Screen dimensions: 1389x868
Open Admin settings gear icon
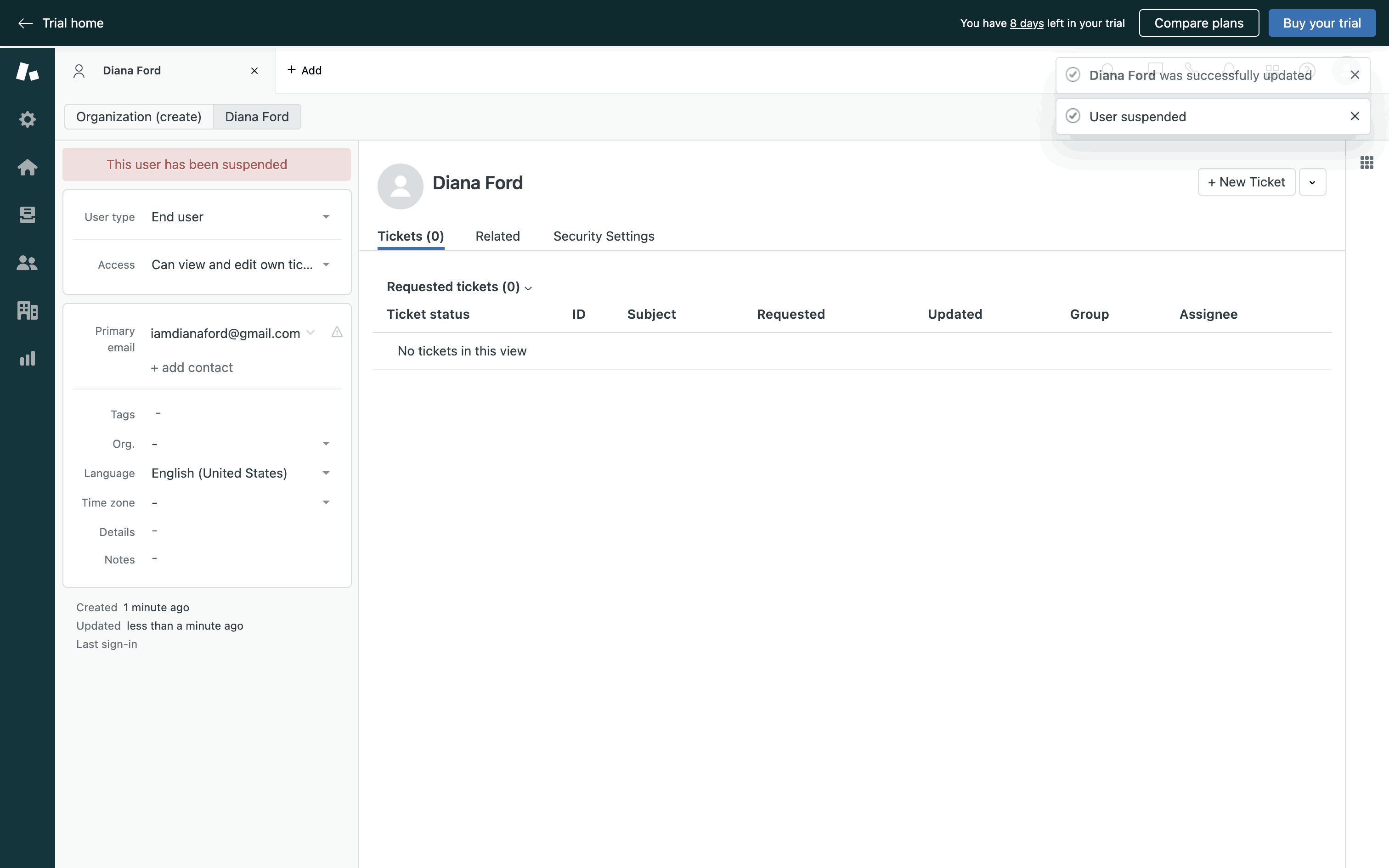point(27,119)
